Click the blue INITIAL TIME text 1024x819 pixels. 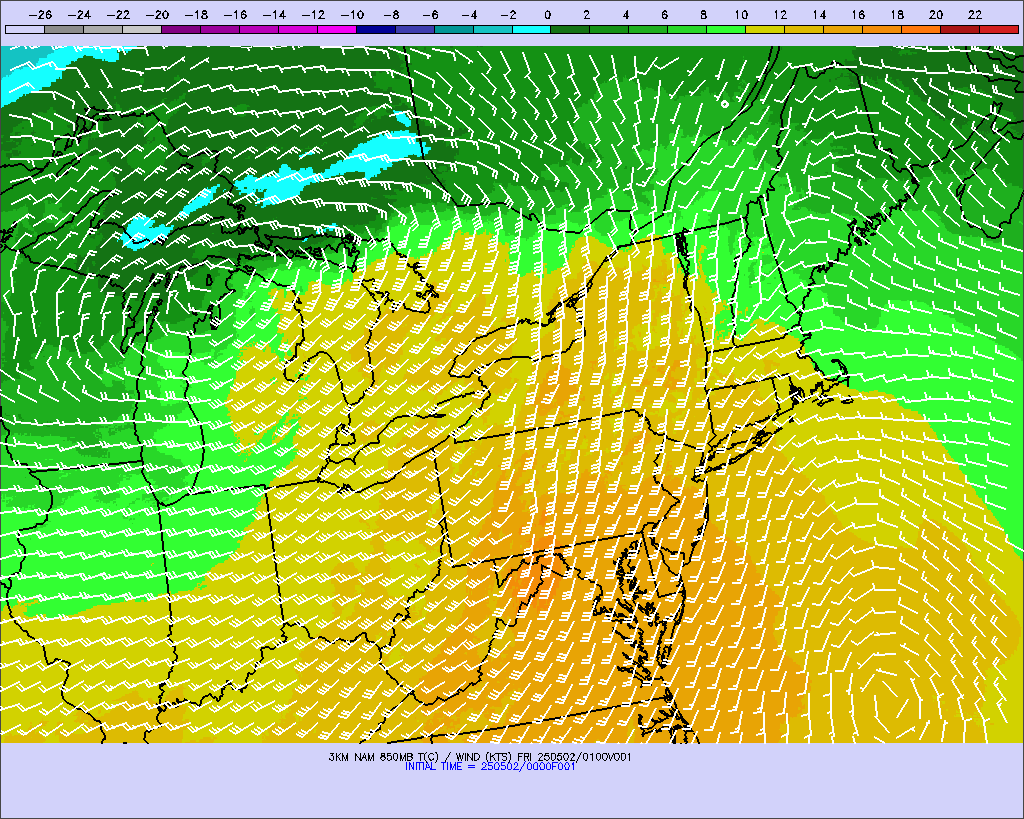pos(490,767)
